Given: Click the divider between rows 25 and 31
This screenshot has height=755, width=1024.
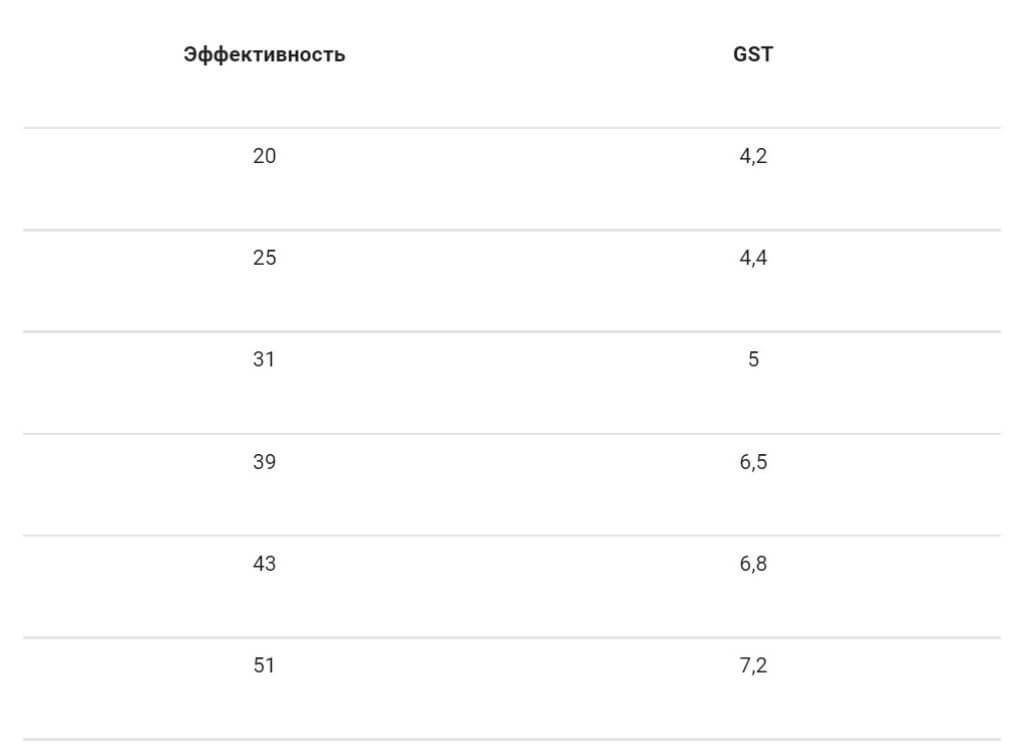Looking at the screenshot, I should coord(511,332).
